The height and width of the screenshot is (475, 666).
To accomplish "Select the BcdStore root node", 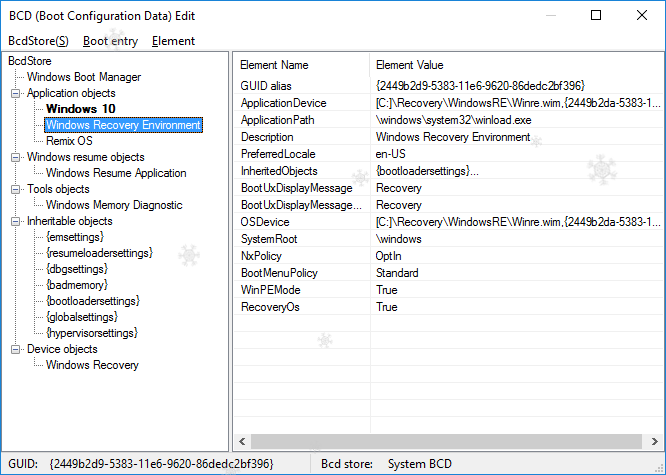I will pos(30,61).
